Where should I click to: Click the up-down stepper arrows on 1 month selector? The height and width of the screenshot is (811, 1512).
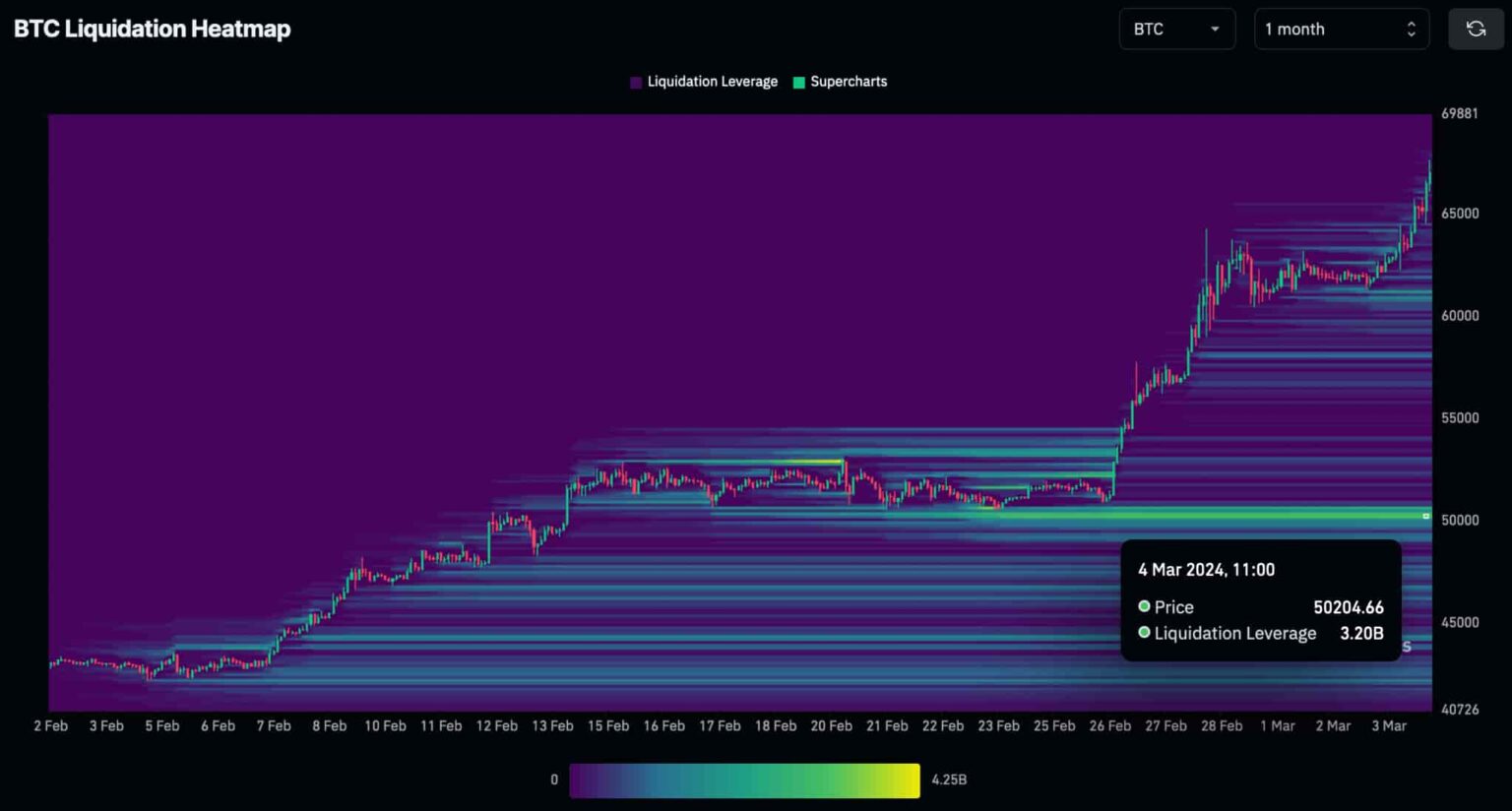pos(1411,29)
